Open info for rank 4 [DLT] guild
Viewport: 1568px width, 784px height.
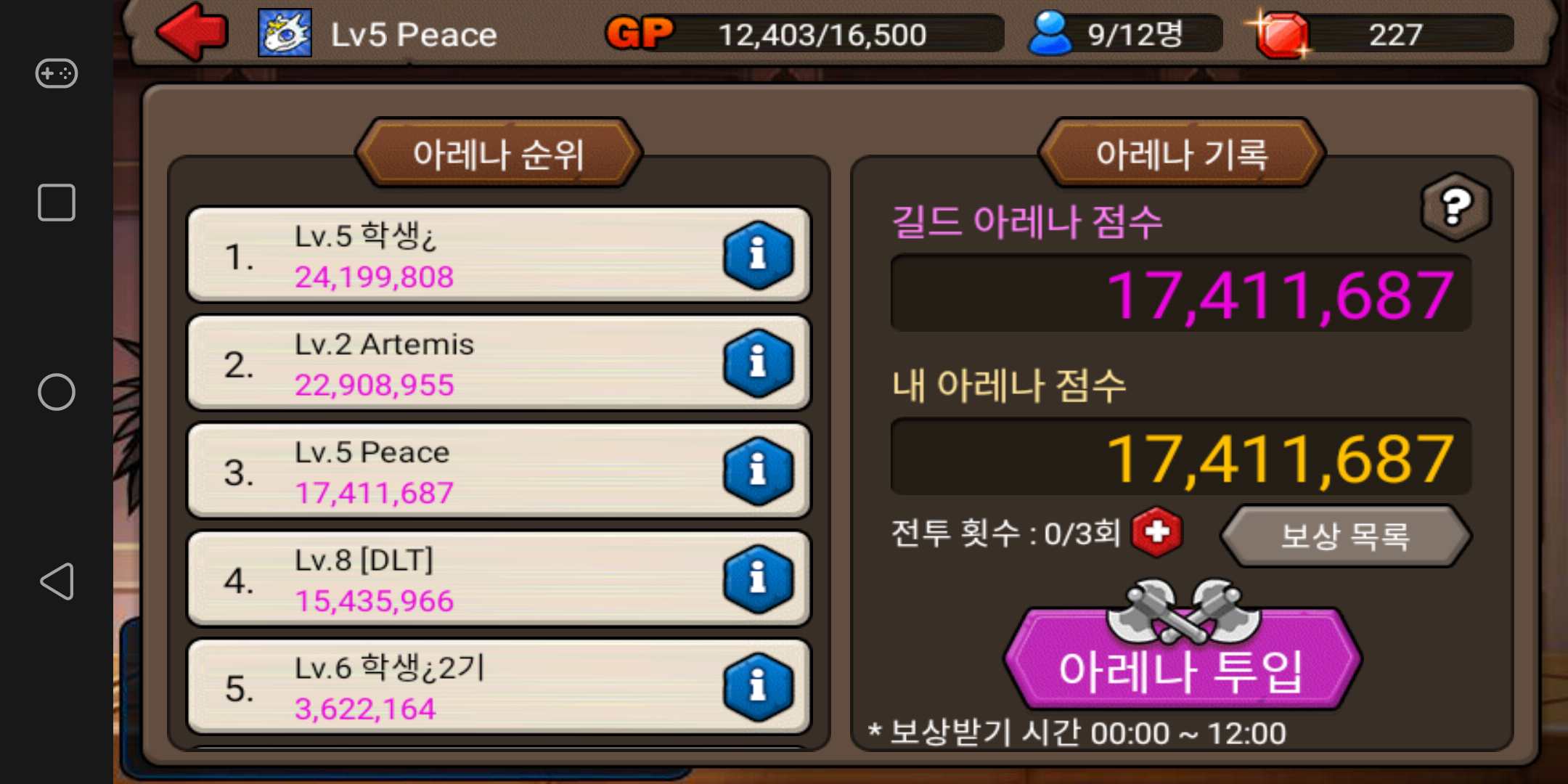coord(758,579)
